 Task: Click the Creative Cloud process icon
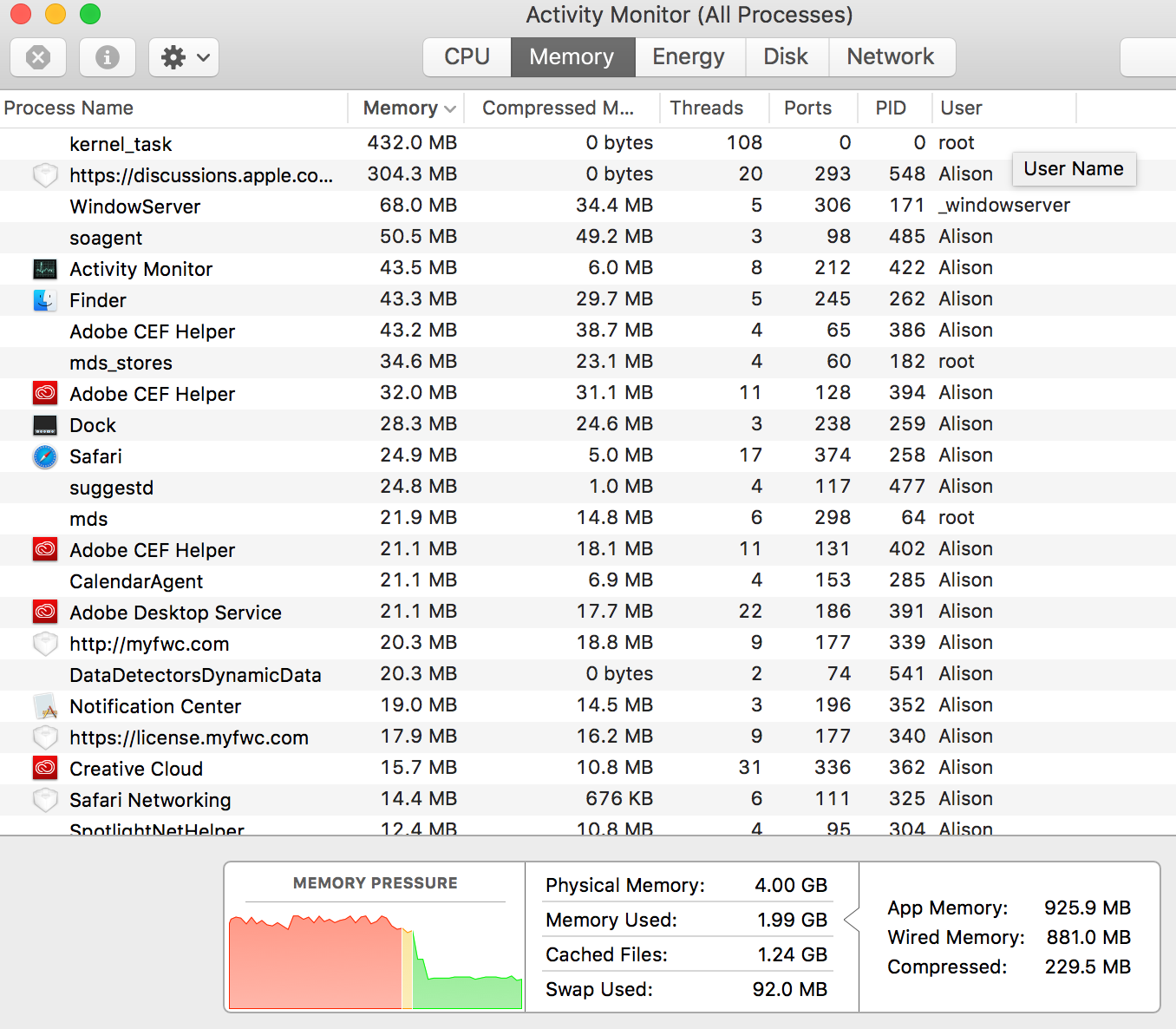pos(45,769)
